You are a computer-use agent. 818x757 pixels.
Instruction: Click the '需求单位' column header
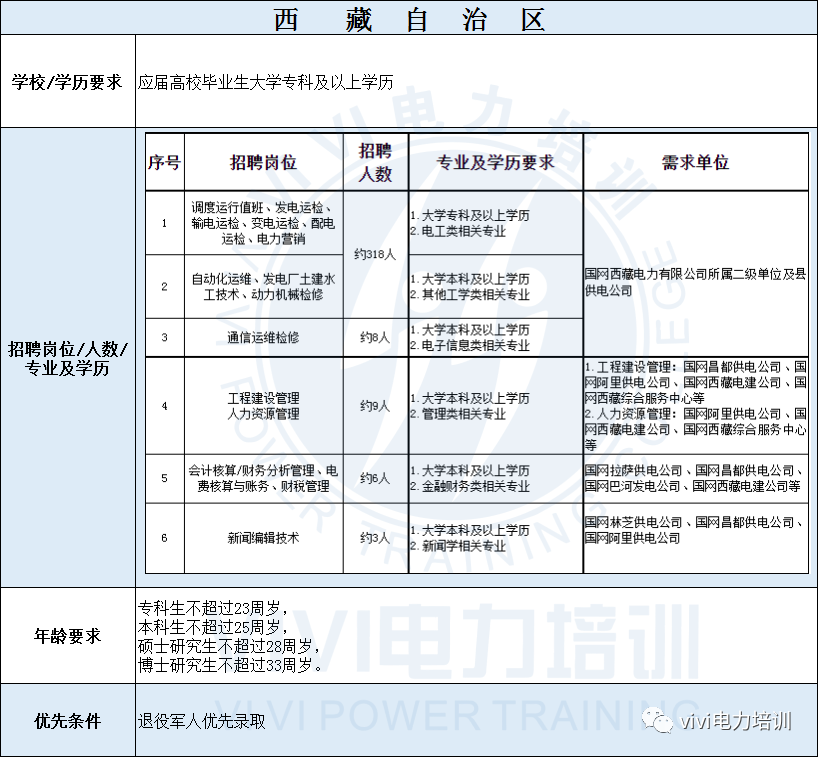(x=695, y=162)
